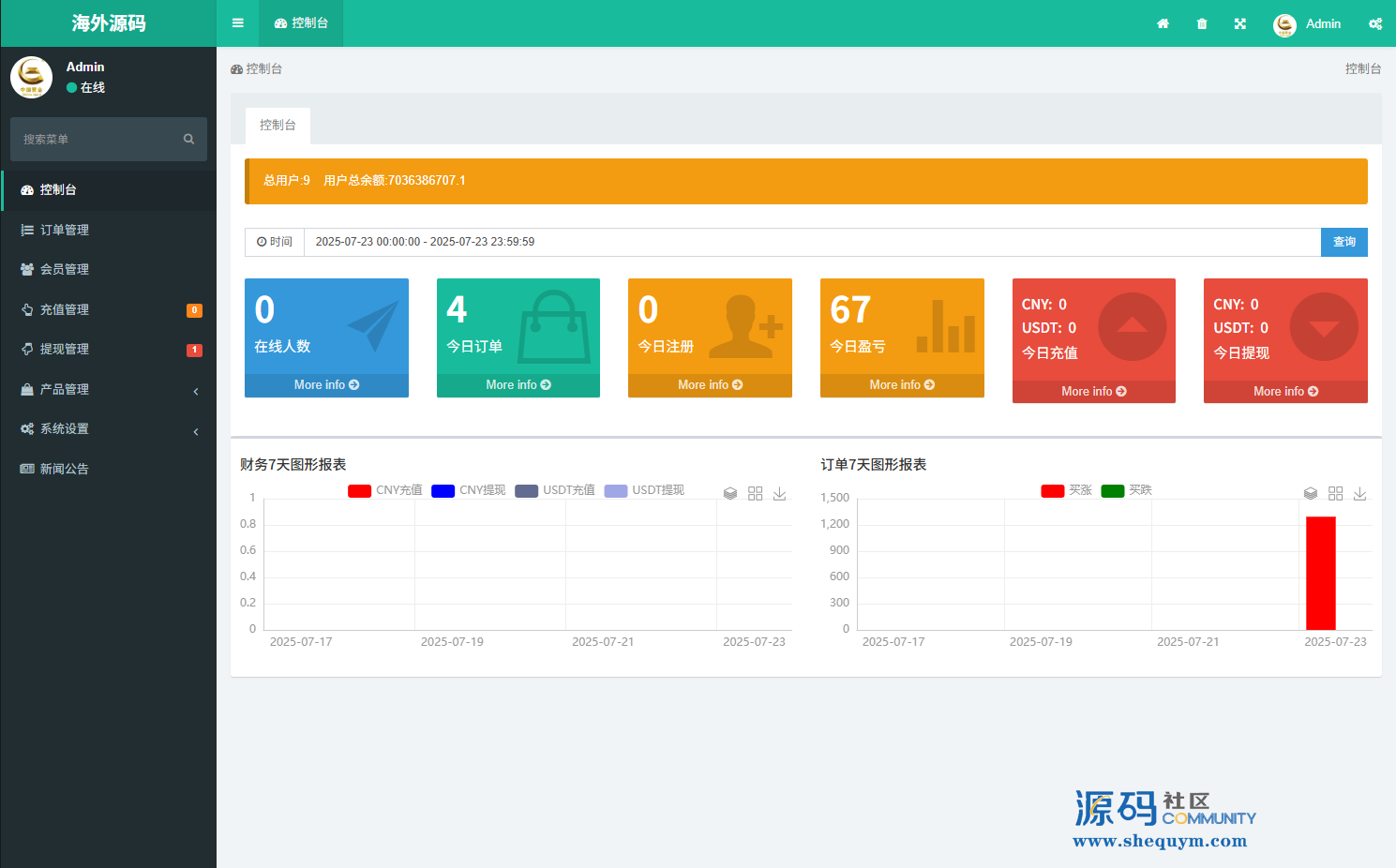Toggle stacked view on finance chart
Viewport: 1396px width, 868px height.
click(730, 493)
